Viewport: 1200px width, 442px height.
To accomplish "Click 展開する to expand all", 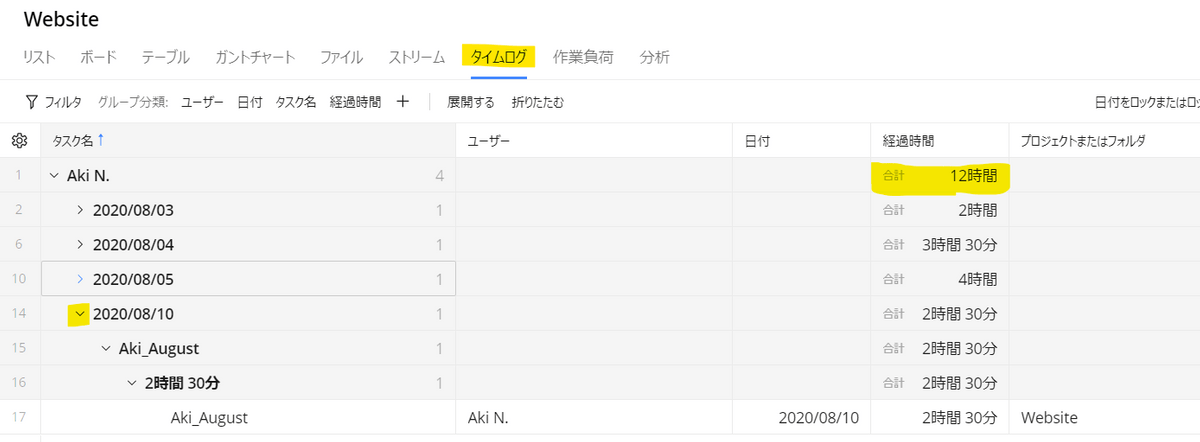I will point(470,102).
